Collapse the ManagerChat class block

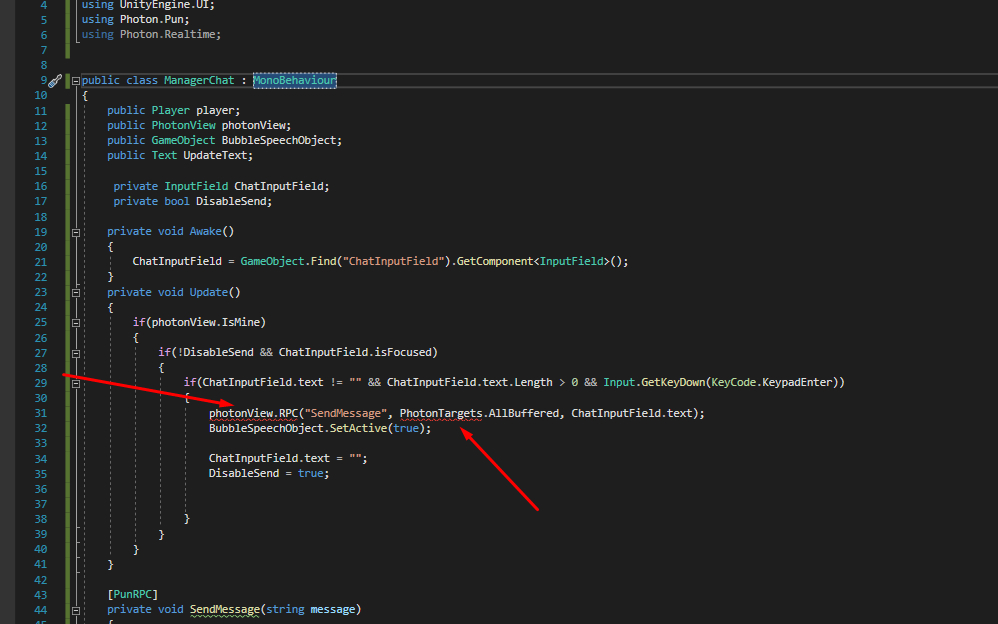[x=76, y=81]
